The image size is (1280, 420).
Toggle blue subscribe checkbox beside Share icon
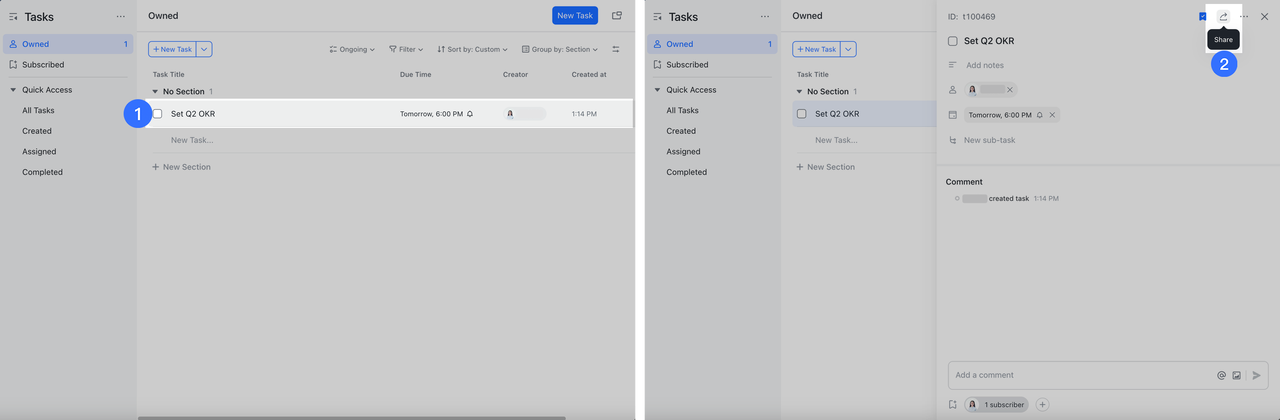coord(1202,17)
